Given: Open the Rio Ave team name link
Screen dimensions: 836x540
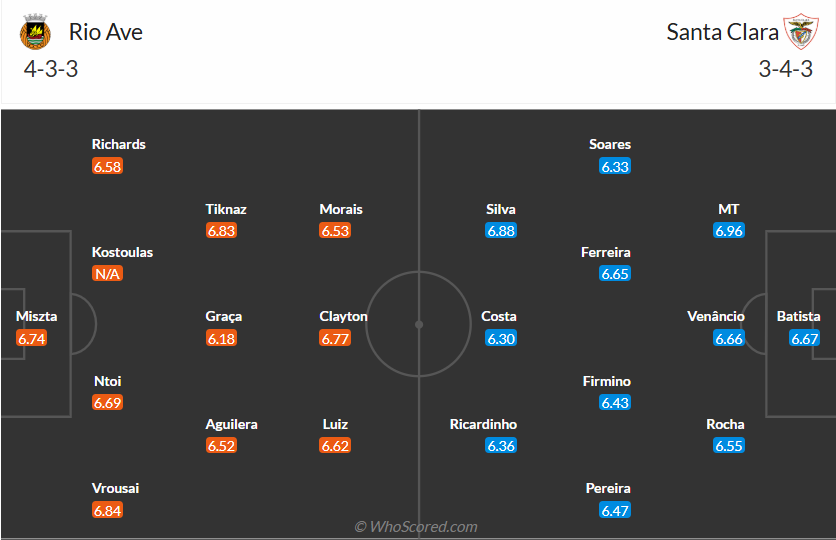Looking at the screenshot, I should 105,32.
